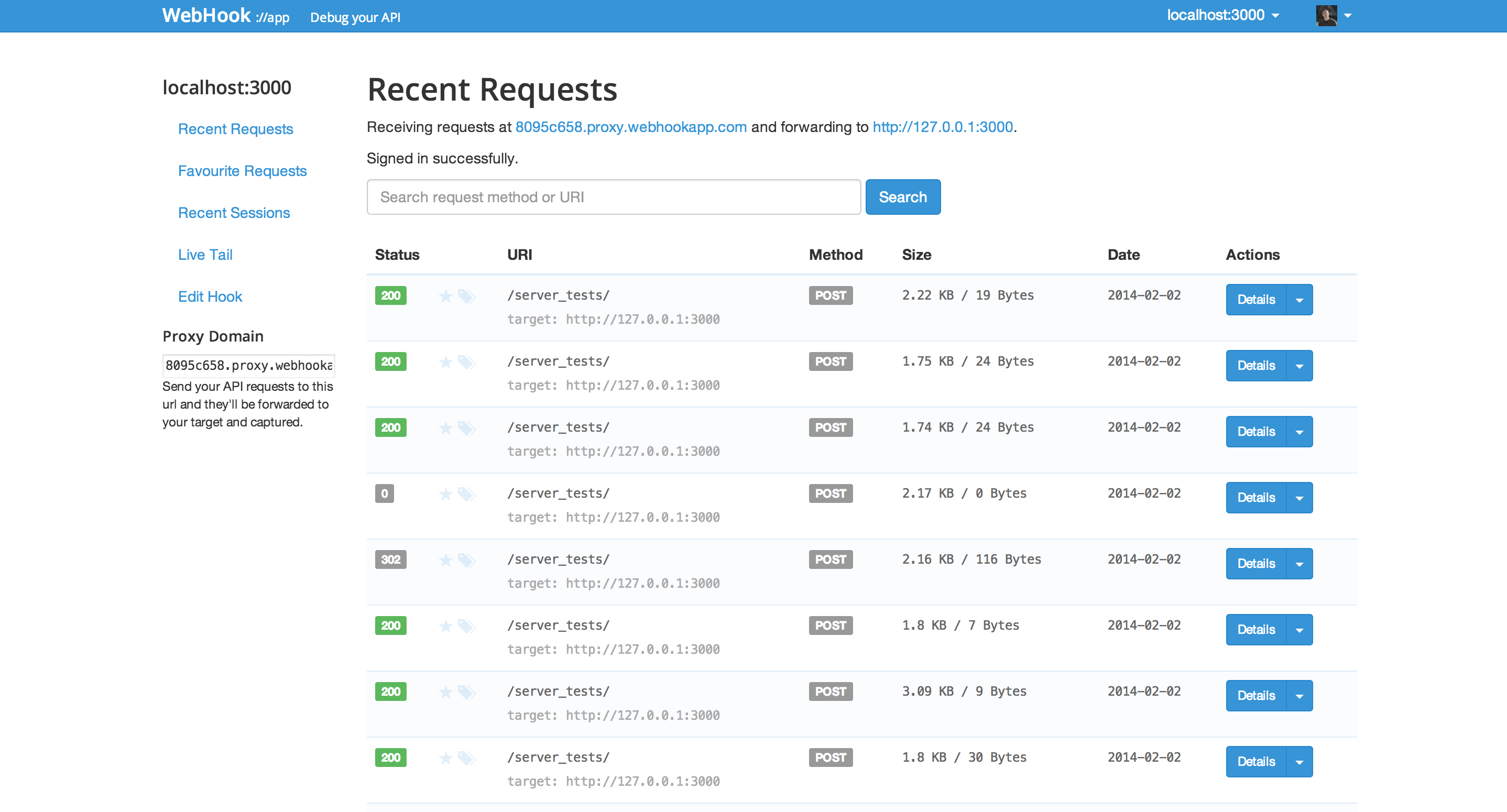1507x812 pixels.
Task: Open Recent Sessions from the sidebar
Action: point(233,212)
